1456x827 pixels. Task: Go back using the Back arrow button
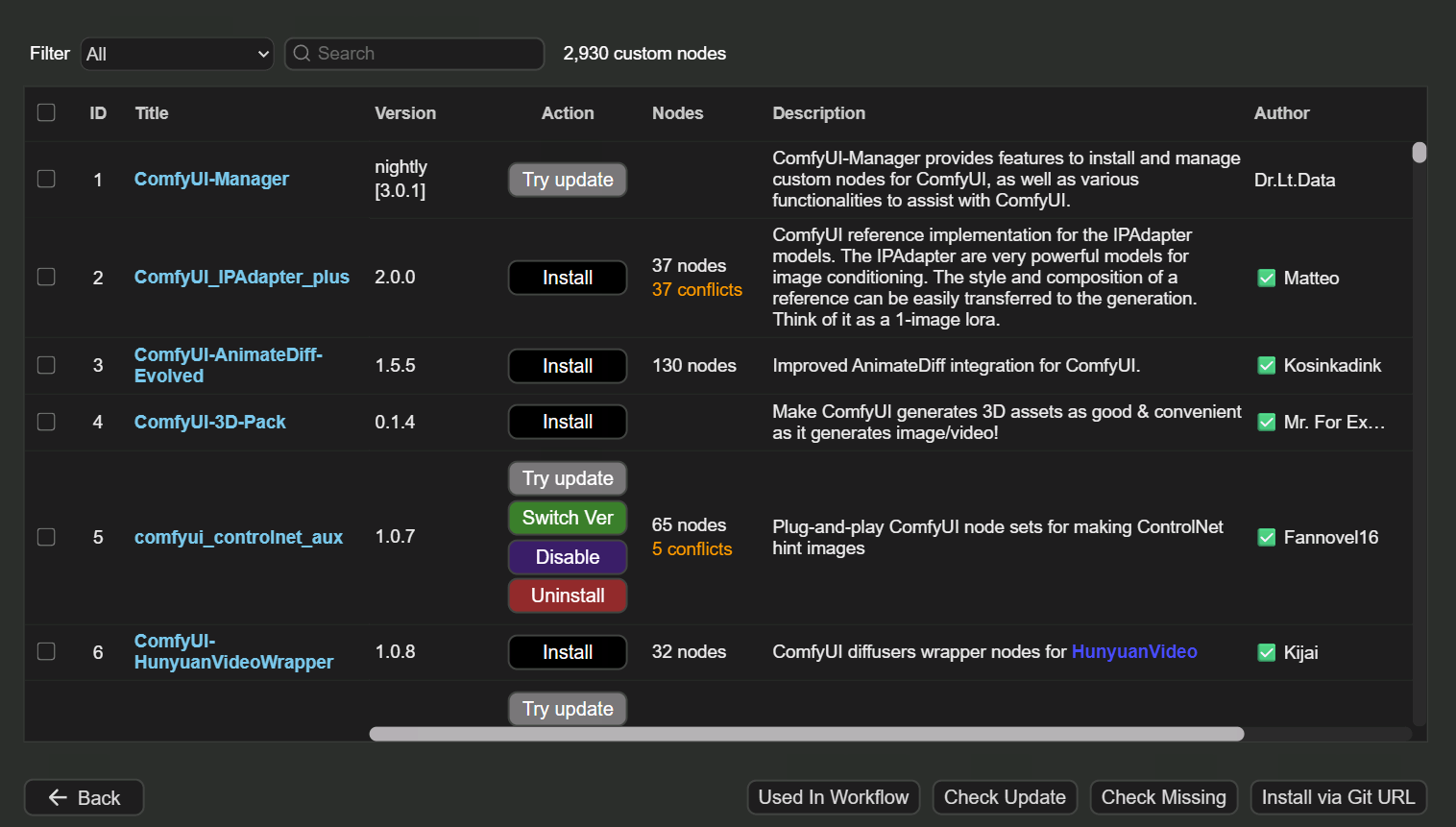[x=85, y=797]
